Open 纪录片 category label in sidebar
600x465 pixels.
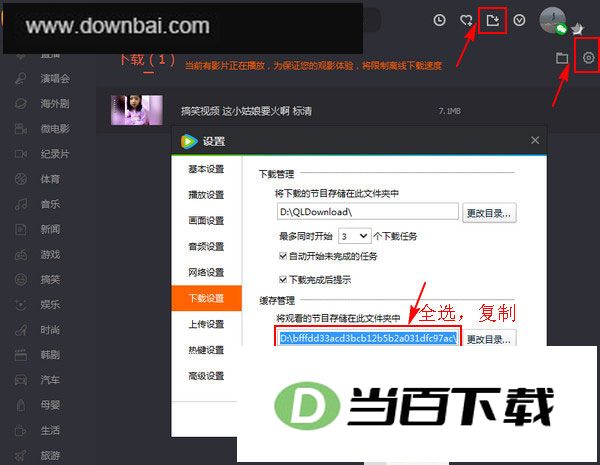point(55,154)
